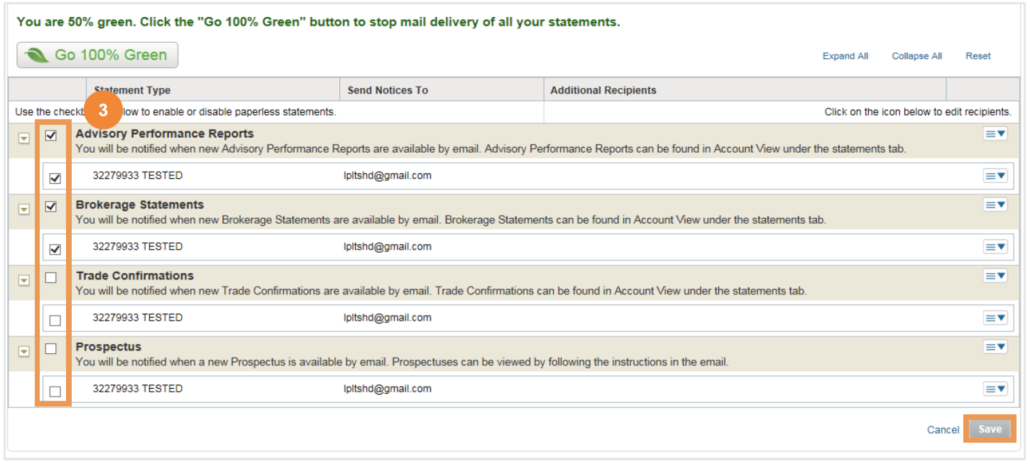Check the Prospectus account 32279933 checkbox
Screen dimensions: 1030x464
point(55,392)
